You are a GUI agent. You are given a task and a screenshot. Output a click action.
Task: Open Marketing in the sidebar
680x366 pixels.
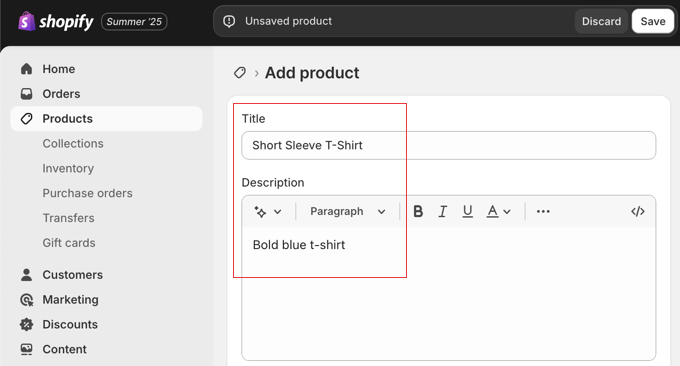70,300
